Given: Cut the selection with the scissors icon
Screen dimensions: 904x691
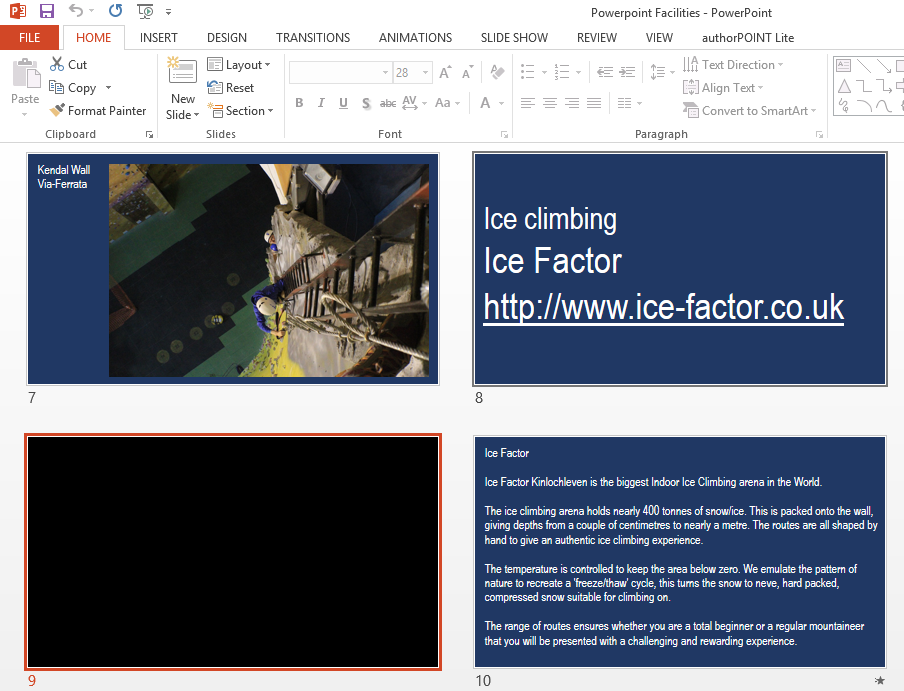Looking at the screenshot, I should (56, 64).
